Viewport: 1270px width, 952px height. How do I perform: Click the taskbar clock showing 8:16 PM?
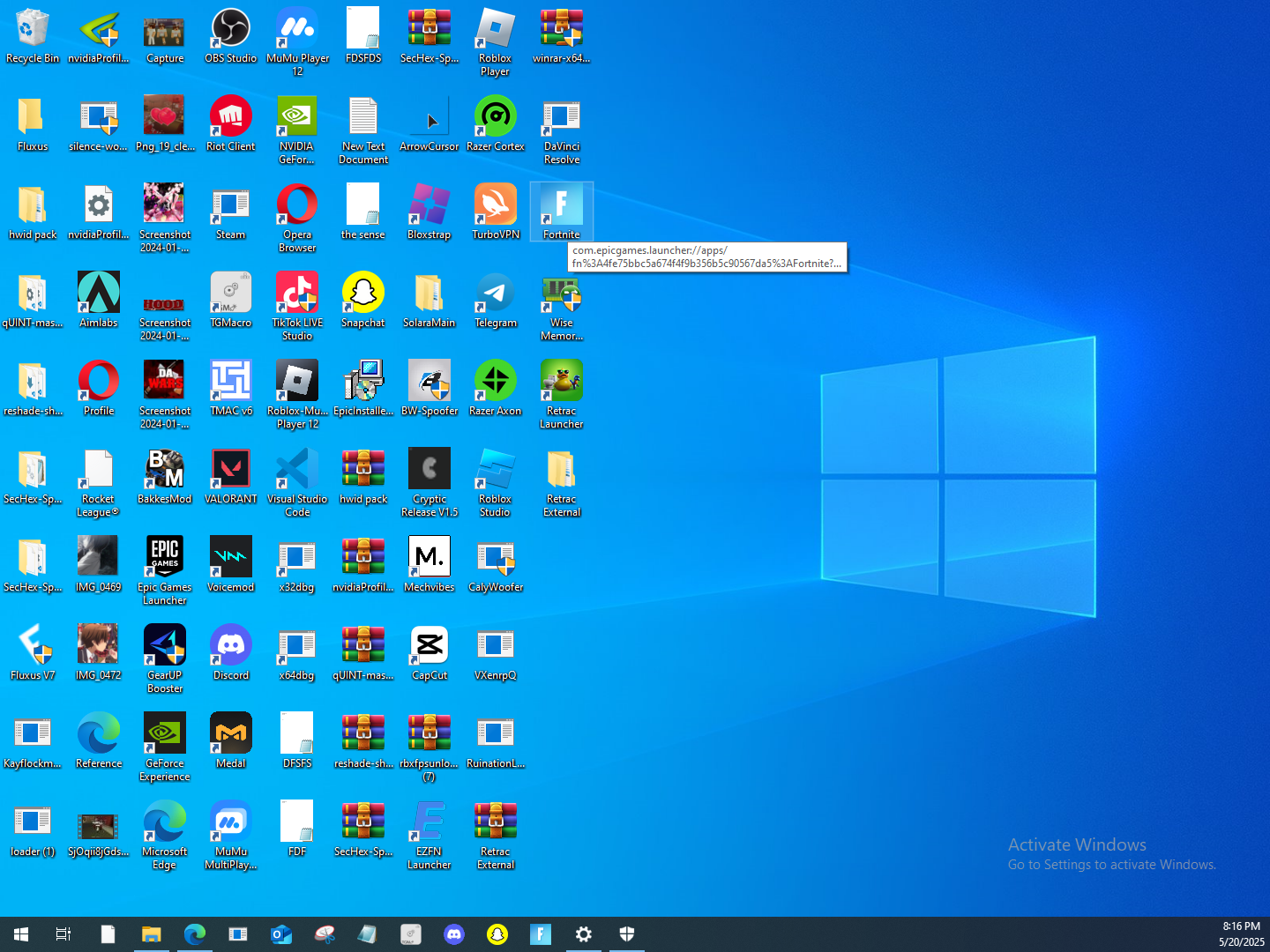pyautogui.click(x=1241, y=934)
